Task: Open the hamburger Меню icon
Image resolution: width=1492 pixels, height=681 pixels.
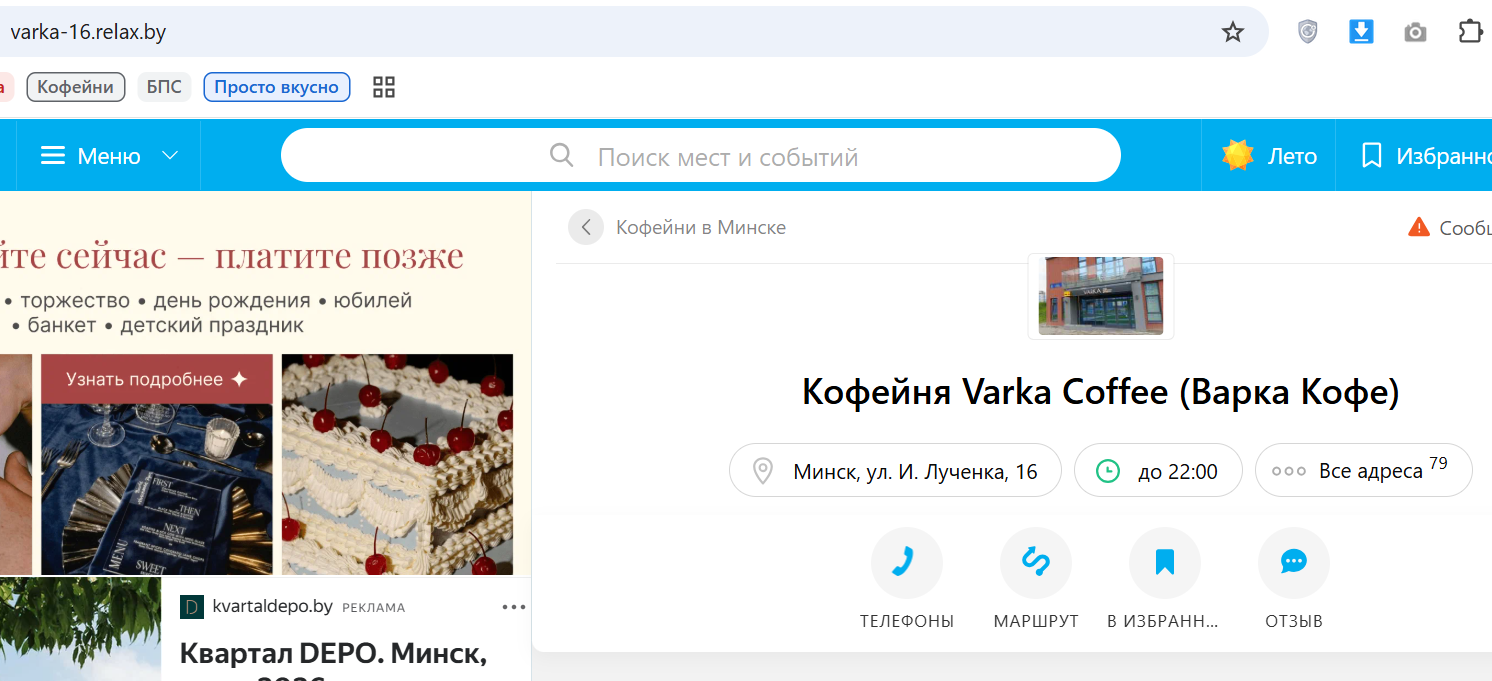Action: pyautogui.click(x=53, y=156)
